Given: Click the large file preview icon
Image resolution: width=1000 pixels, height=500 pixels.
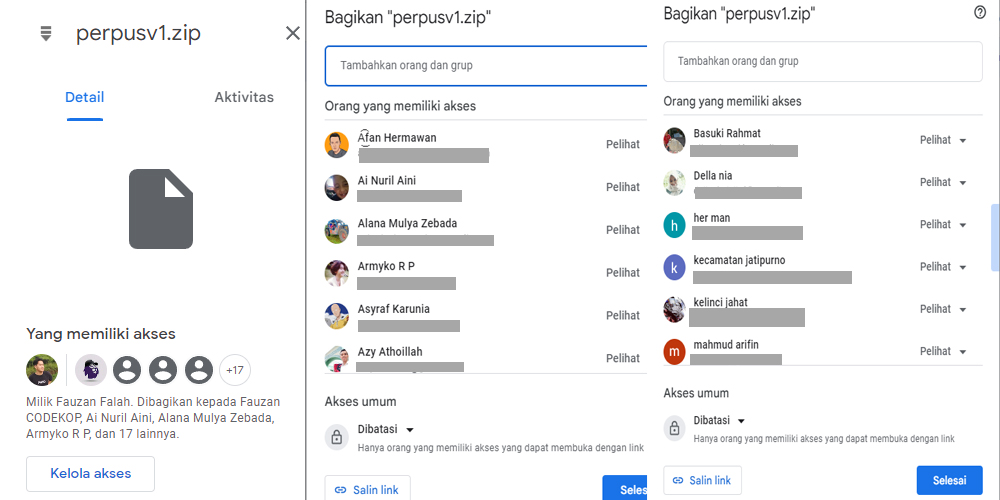Looking at the screenshot, I should pos(161,209).
